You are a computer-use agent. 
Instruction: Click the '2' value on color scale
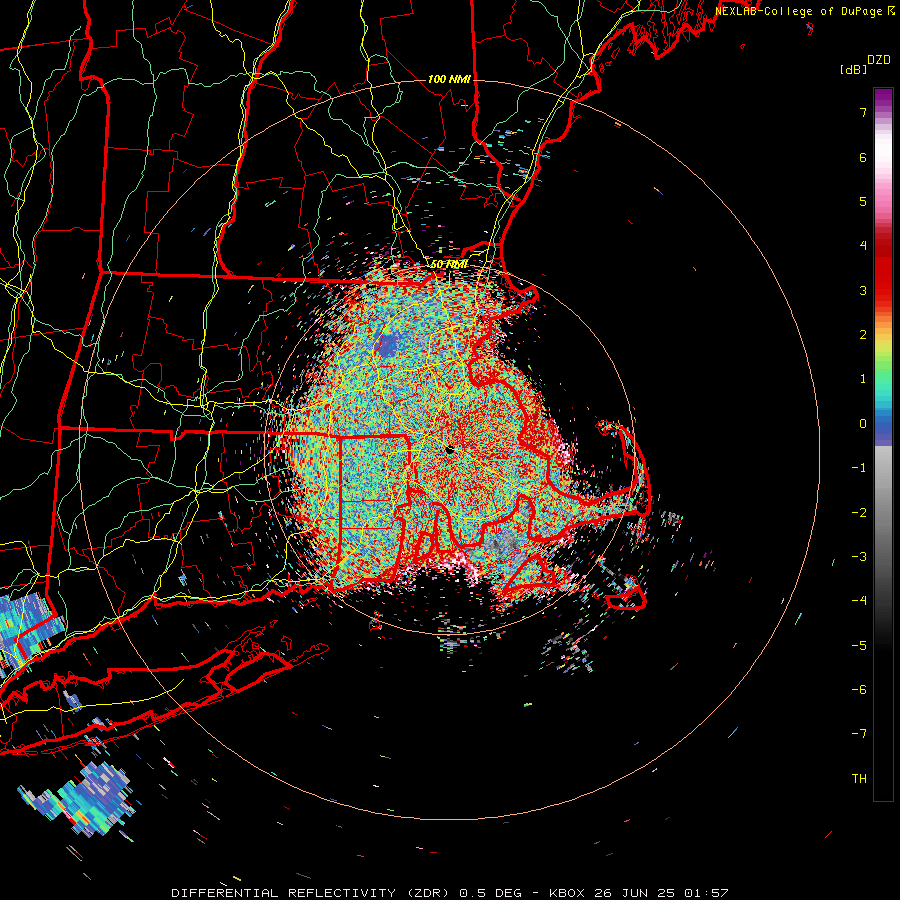[x=863, y=335]
